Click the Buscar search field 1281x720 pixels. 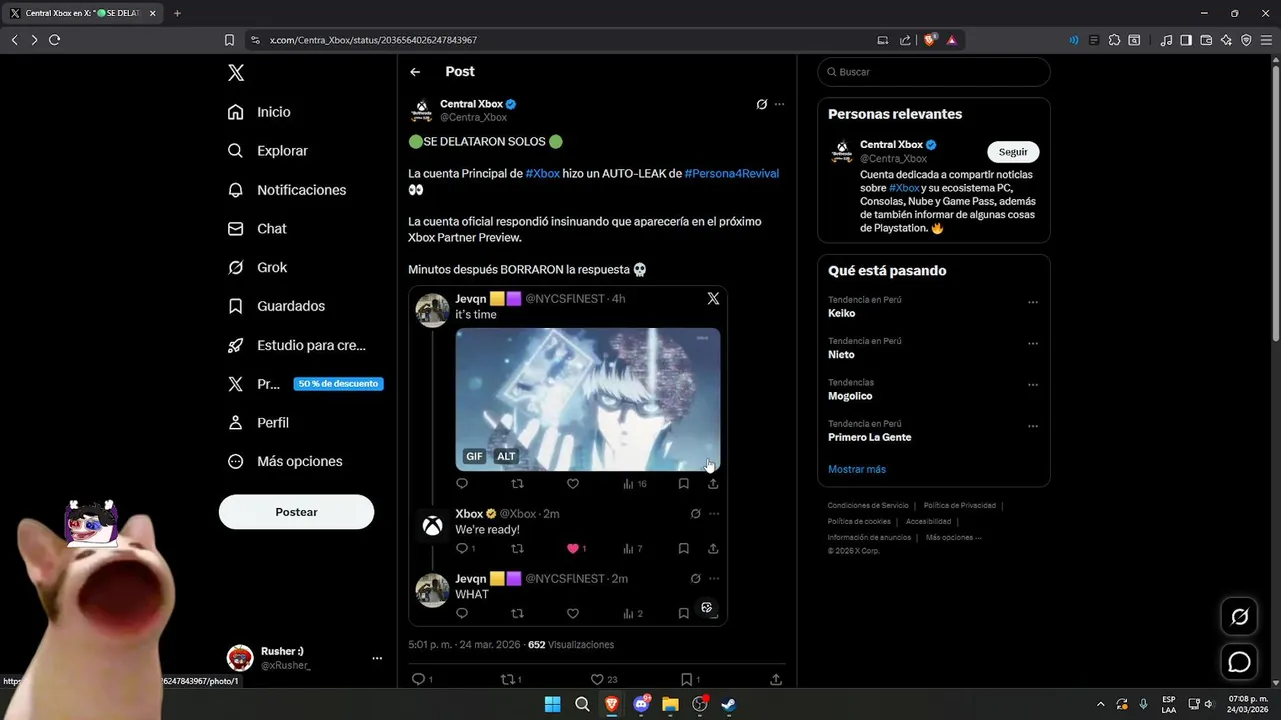(x=934, y=72)
